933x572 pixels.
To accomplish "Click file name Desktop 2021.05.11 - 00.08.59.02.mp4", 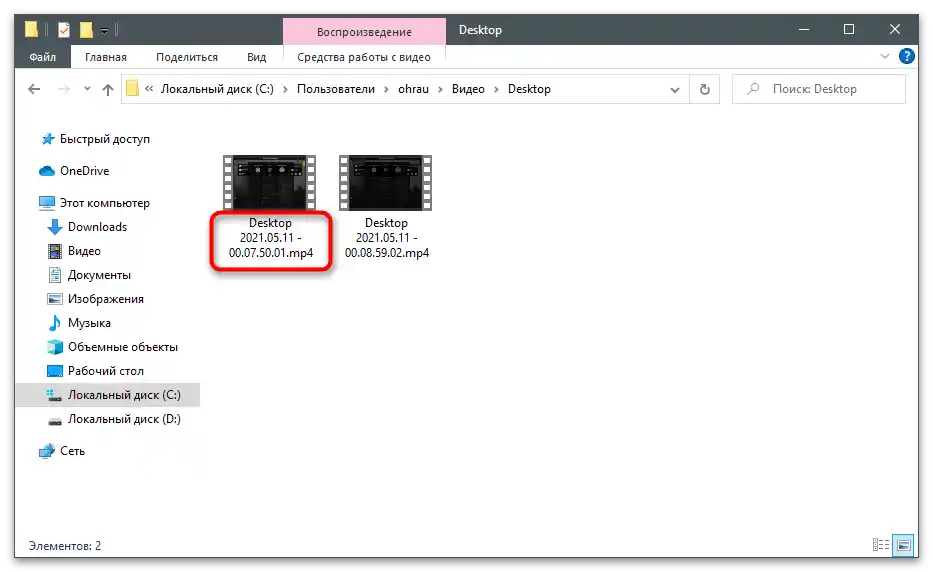I will click(387, 238).
